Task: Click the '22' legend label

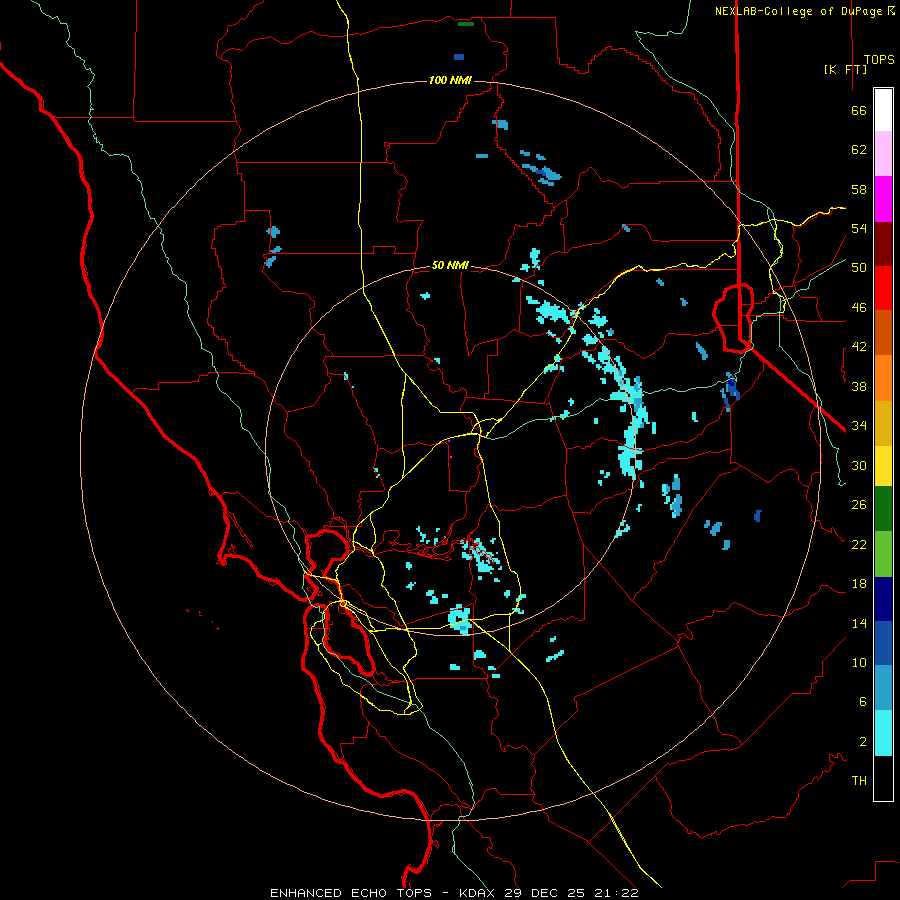Action: pos(859,545)
